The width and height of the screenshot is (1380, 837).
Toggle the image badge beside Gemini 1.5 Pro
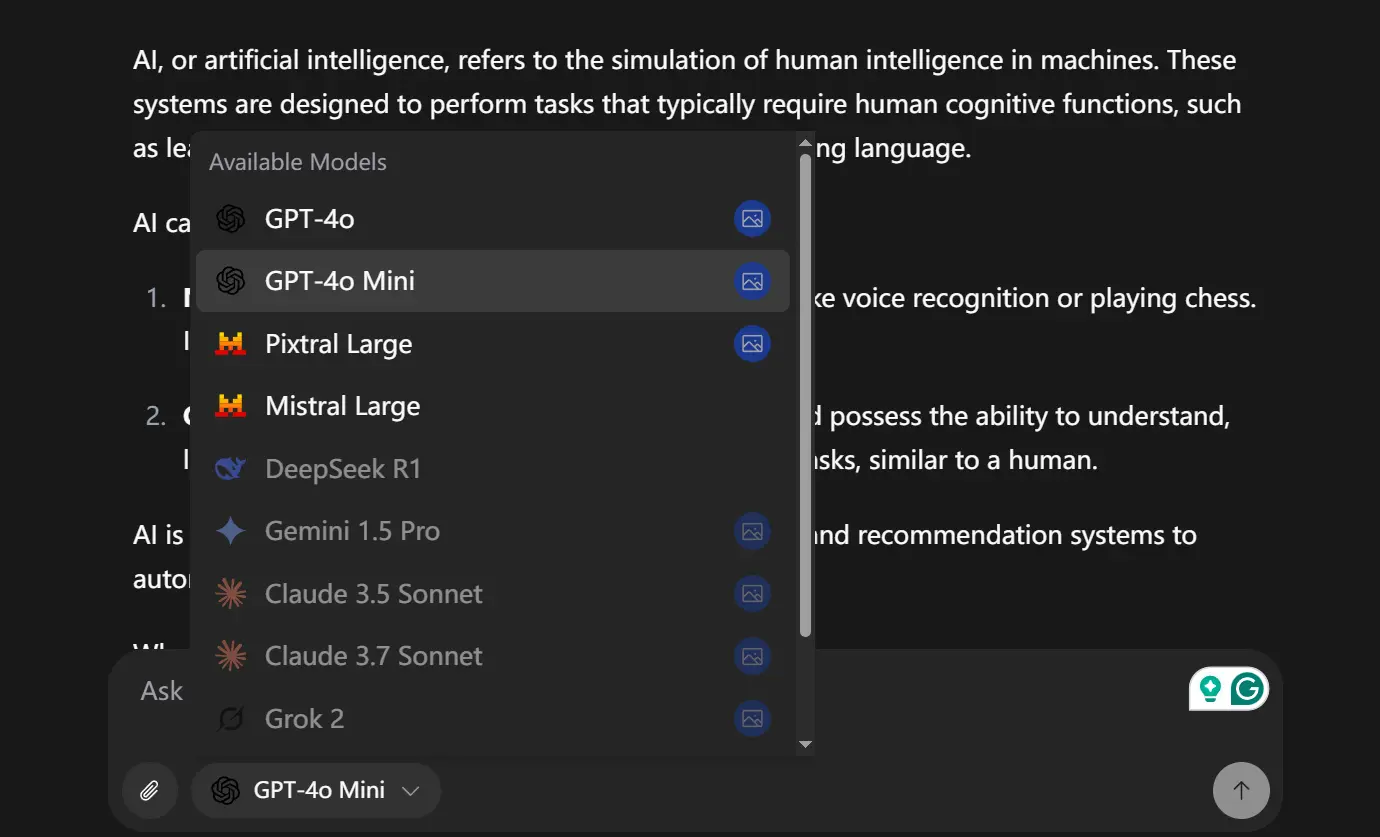752,531
